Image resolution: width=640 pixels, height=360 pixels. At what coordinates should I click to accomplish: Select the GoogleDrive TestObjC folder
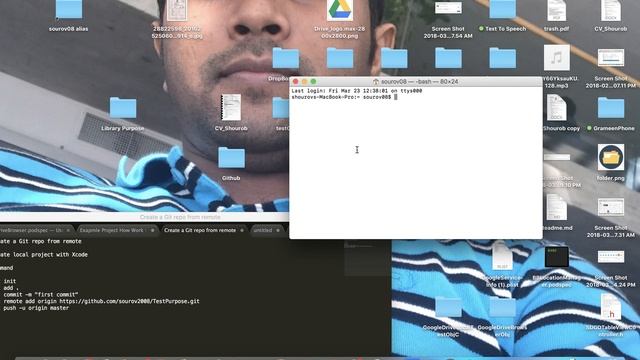point(448,307)
